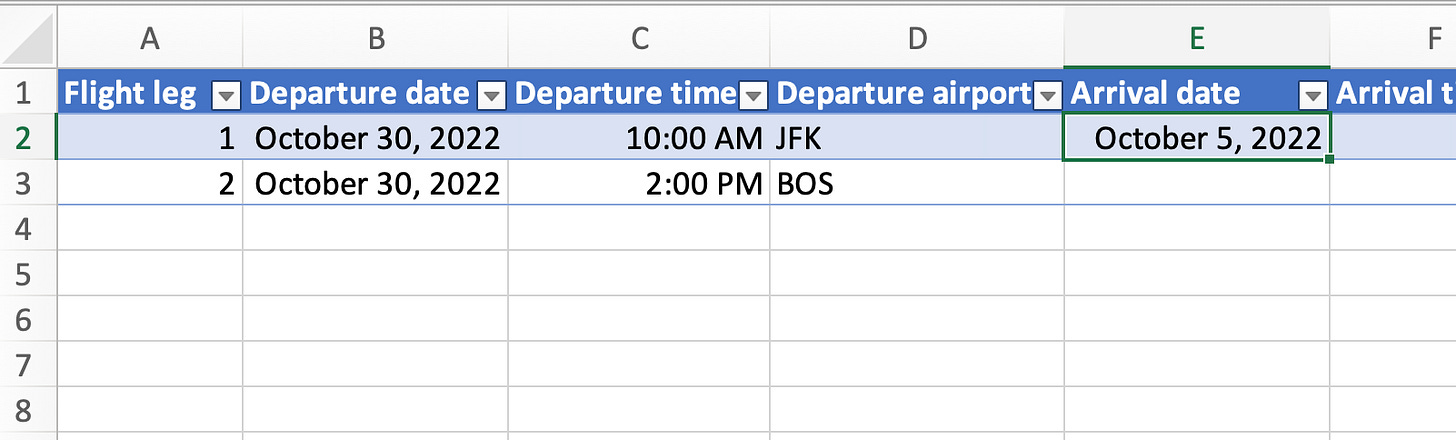Screen dimensions: 1456x440
Task: Select column E header
Action: [x=1197, y=38]
